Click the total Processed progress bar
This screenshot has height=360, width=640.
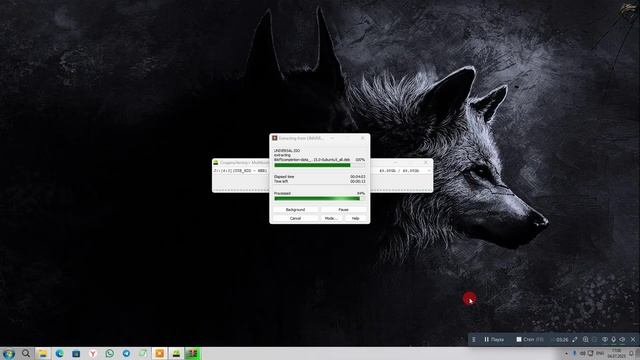[320, 199]
